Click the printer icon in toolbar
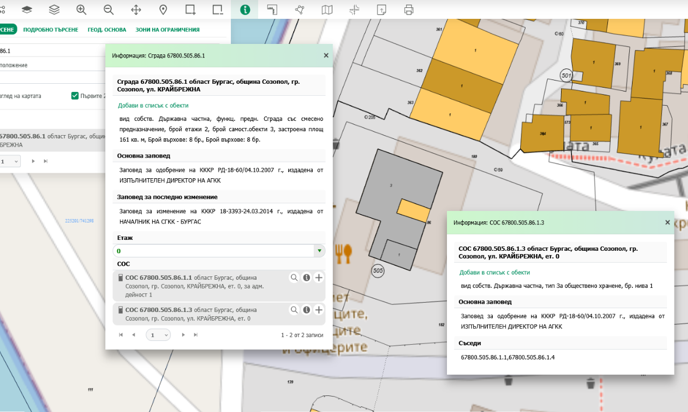 point(408,10)
